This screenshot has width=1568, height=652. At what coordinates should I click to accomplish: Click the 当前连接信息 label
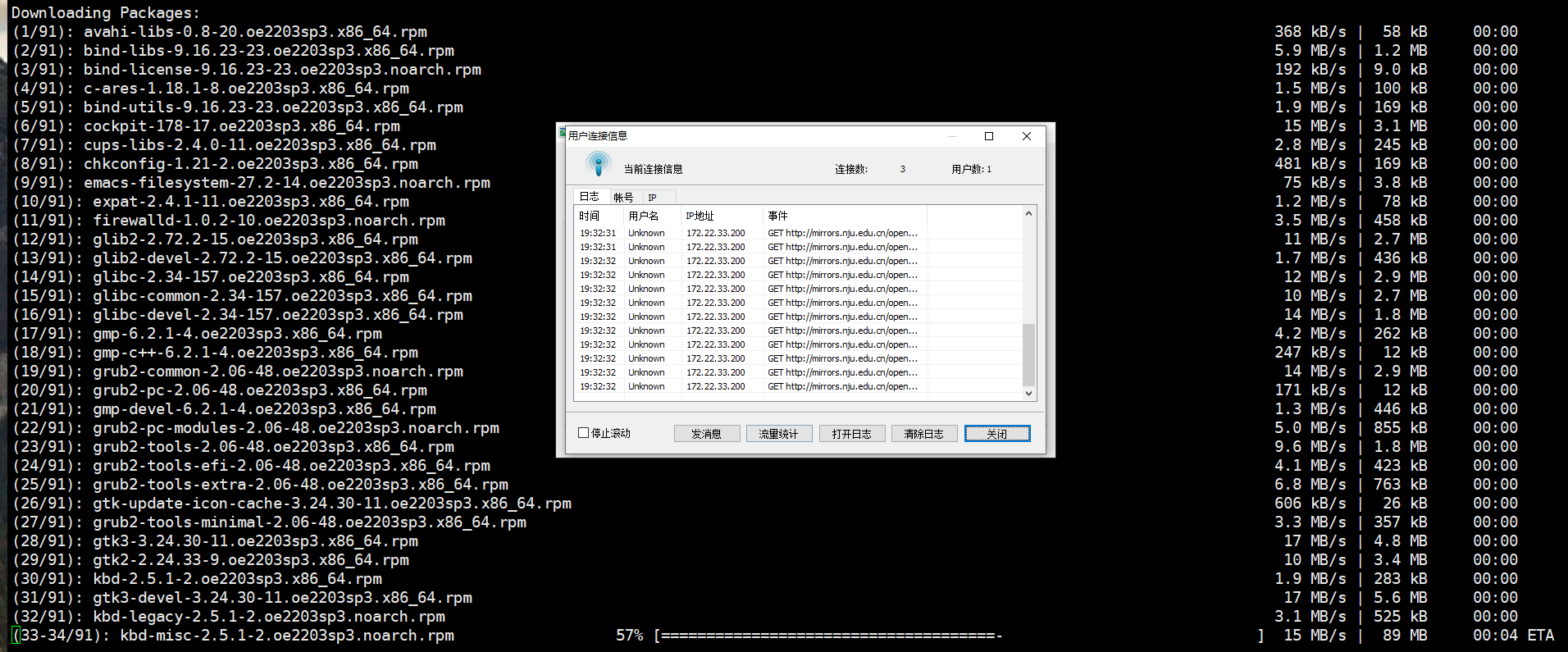pos(654,169)
